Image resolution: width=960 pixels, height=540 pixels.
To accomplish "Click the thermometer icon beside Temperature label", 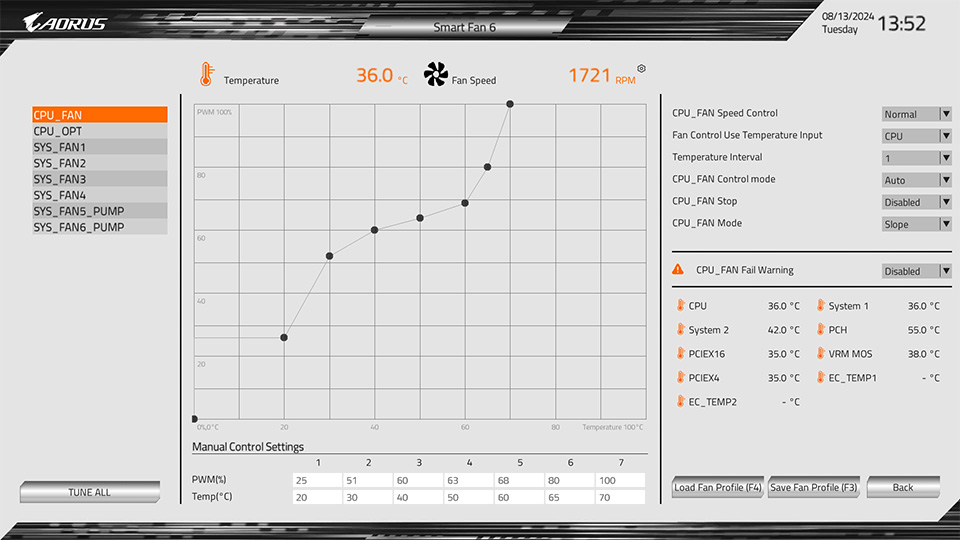I will coord(206,75).
